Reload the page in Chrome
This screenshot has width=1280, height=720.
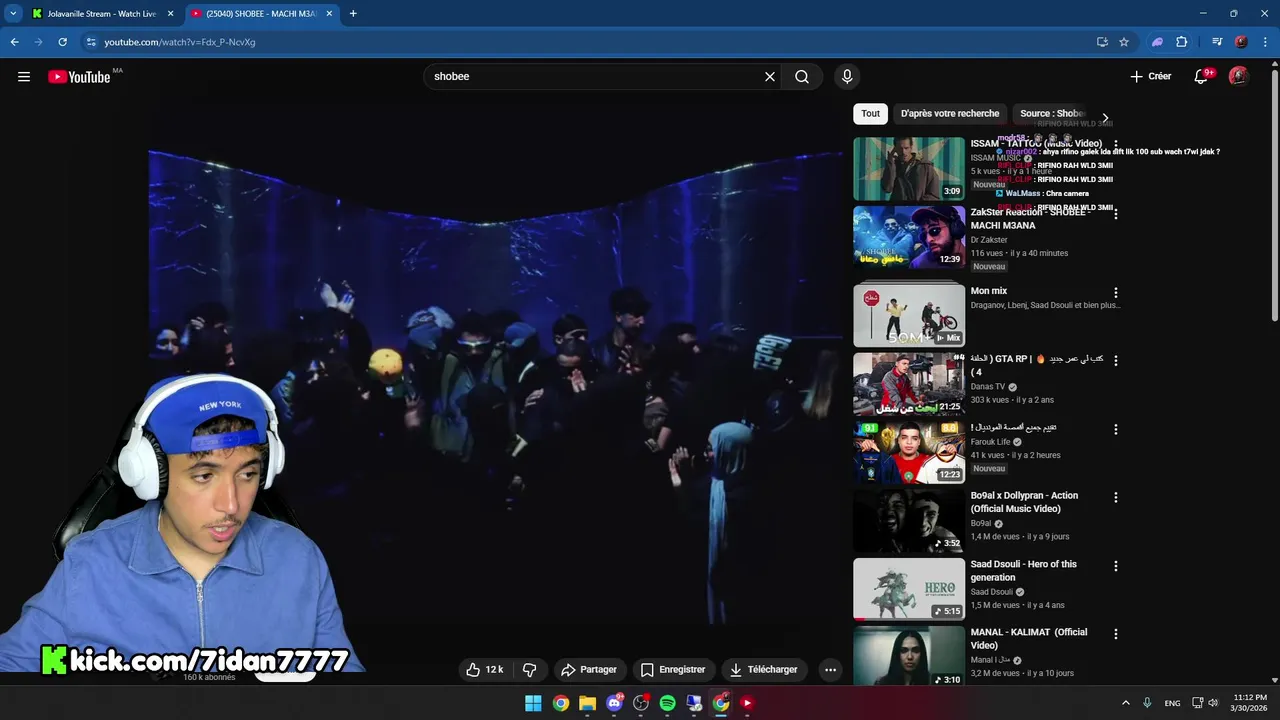pos(62,42)
